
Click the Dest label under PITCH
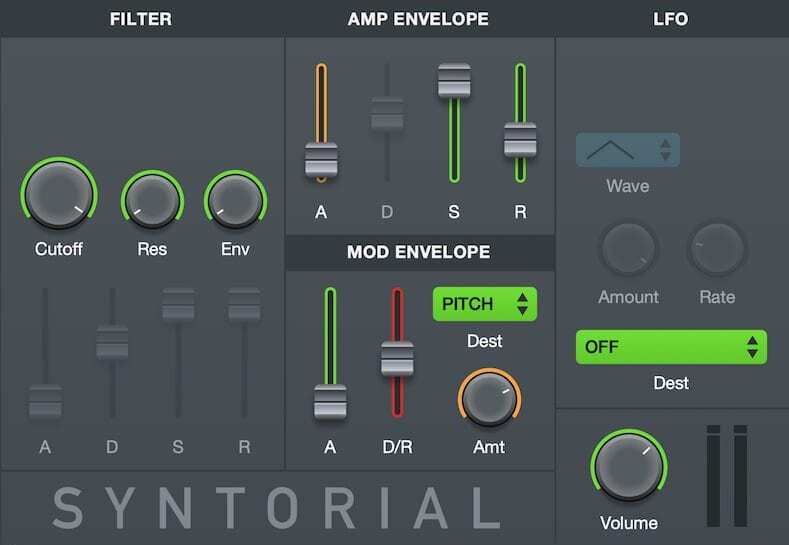click(x=485, y=341)
